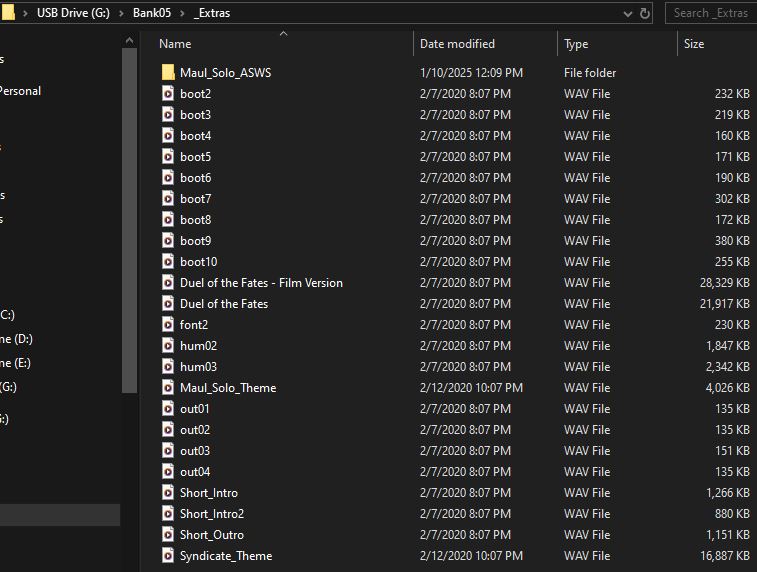Viewport: 757px width, 572px height.
Task: Select the Maul_Solo_Theme file name
Action: pos(228,388)
